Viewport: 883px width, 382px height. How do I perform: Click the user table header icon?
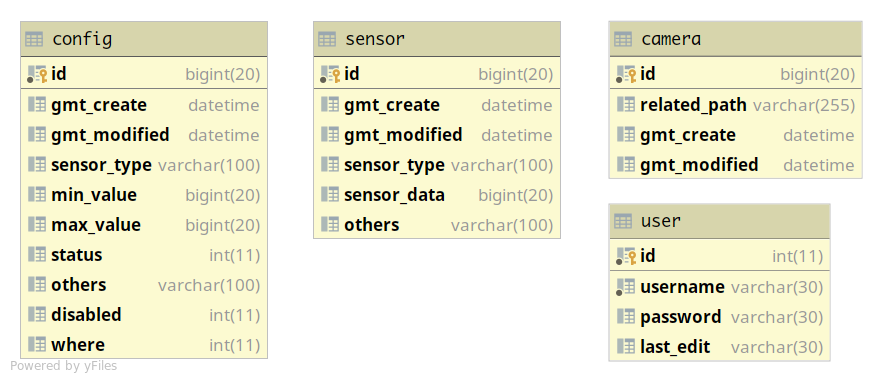click(623, 221)
